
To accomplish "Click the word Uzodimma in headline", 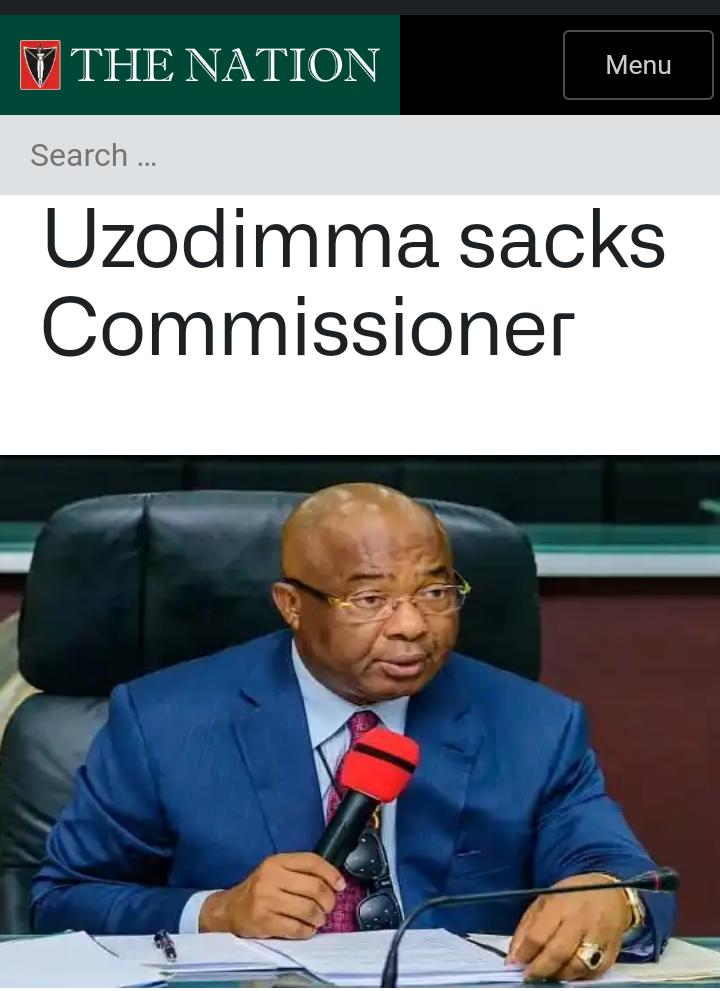I will coord(240,239).
